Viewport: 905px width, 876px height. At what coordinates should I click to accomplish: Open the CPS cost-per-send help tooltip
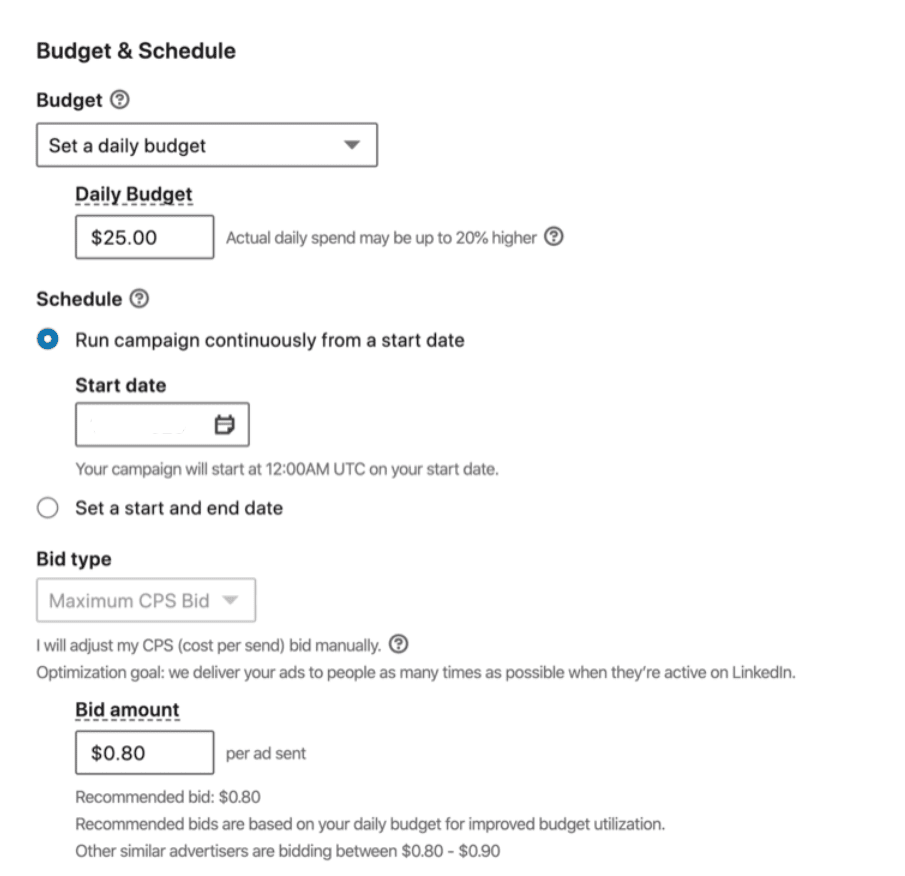pyautogui.click(x=397, y=644)
